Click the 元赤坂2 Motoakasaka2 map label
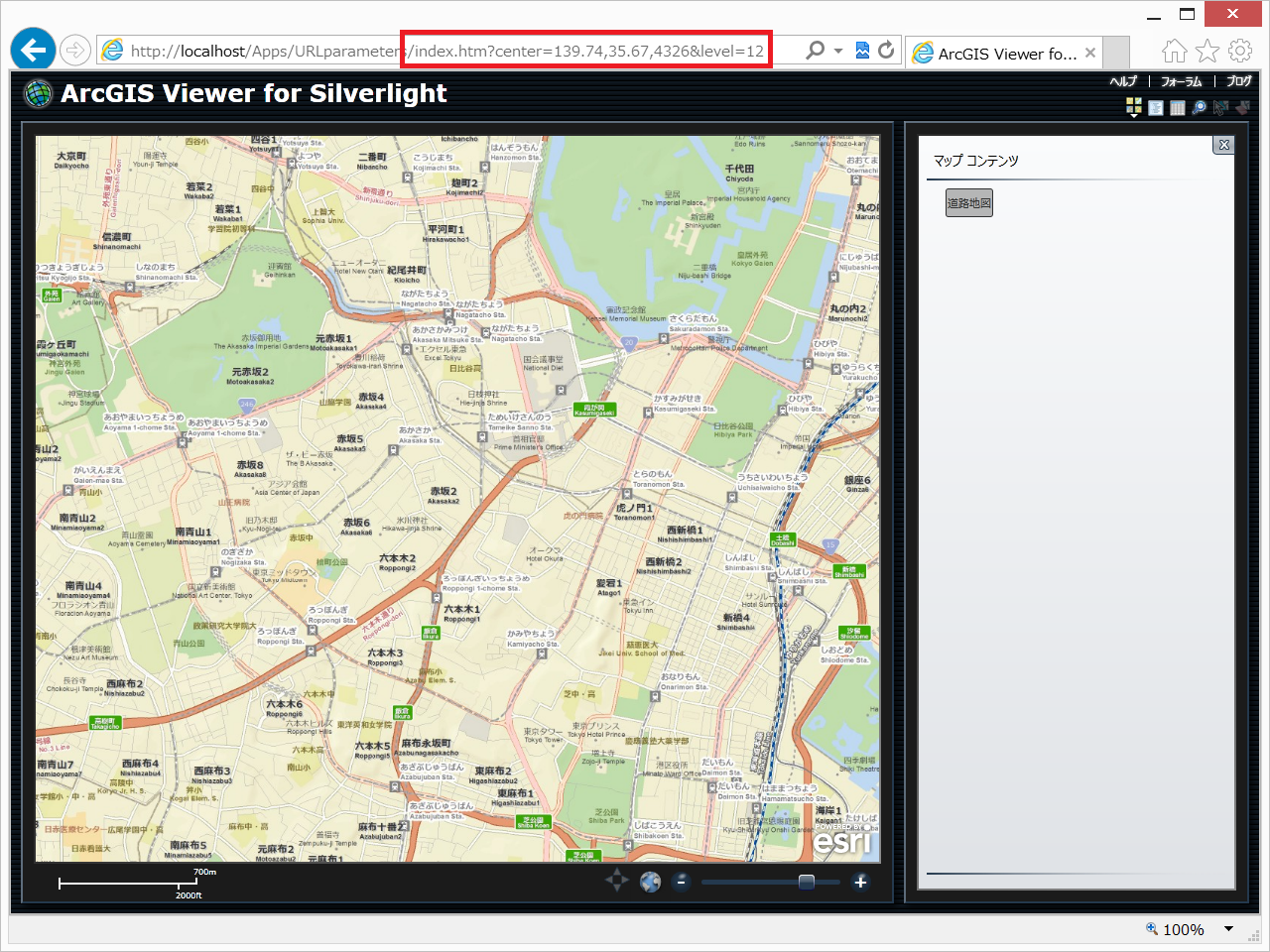This screenshot has height=952, width=1270. pos(250,376)
